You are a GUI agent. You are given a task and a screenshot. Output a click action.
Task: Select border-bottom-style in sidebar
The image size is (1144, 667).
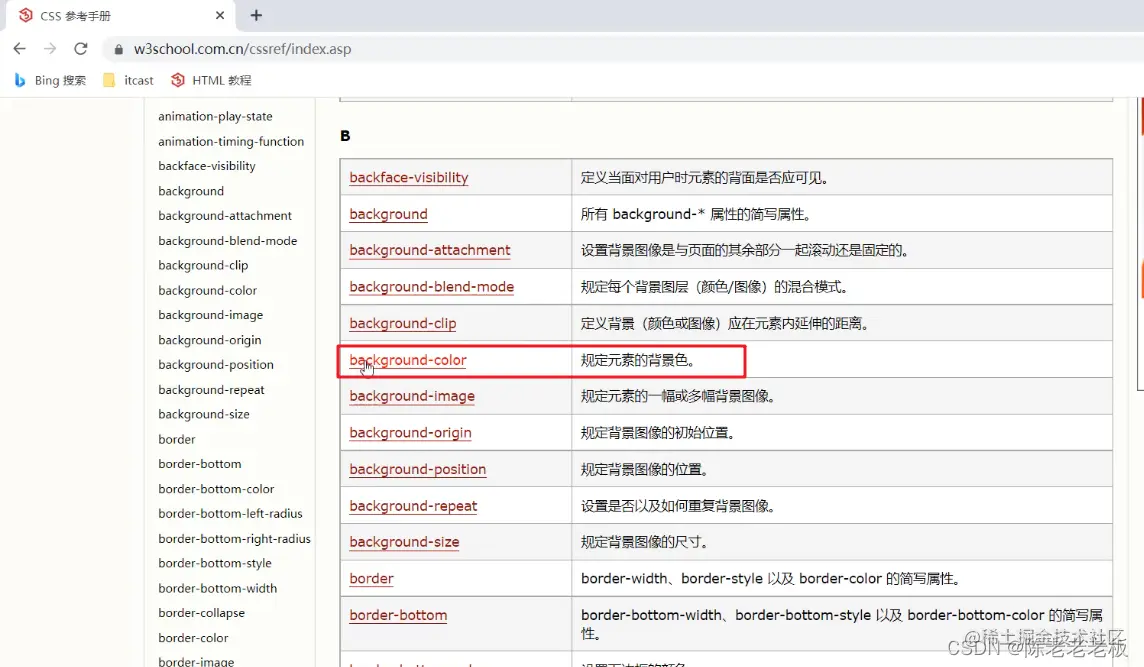[x=214, y=563]
